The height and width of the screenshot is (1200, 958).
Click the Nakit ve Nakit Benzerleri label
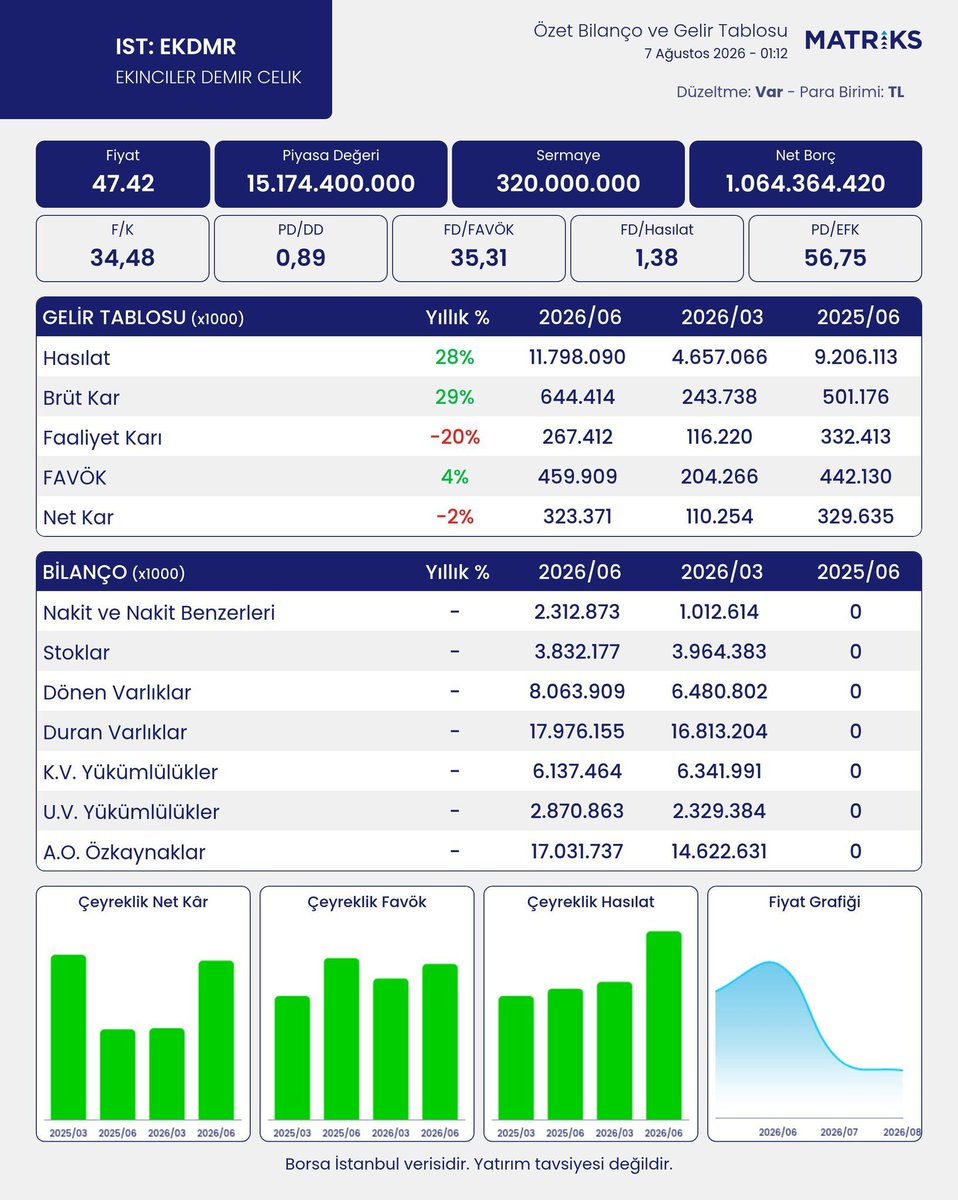159,612
